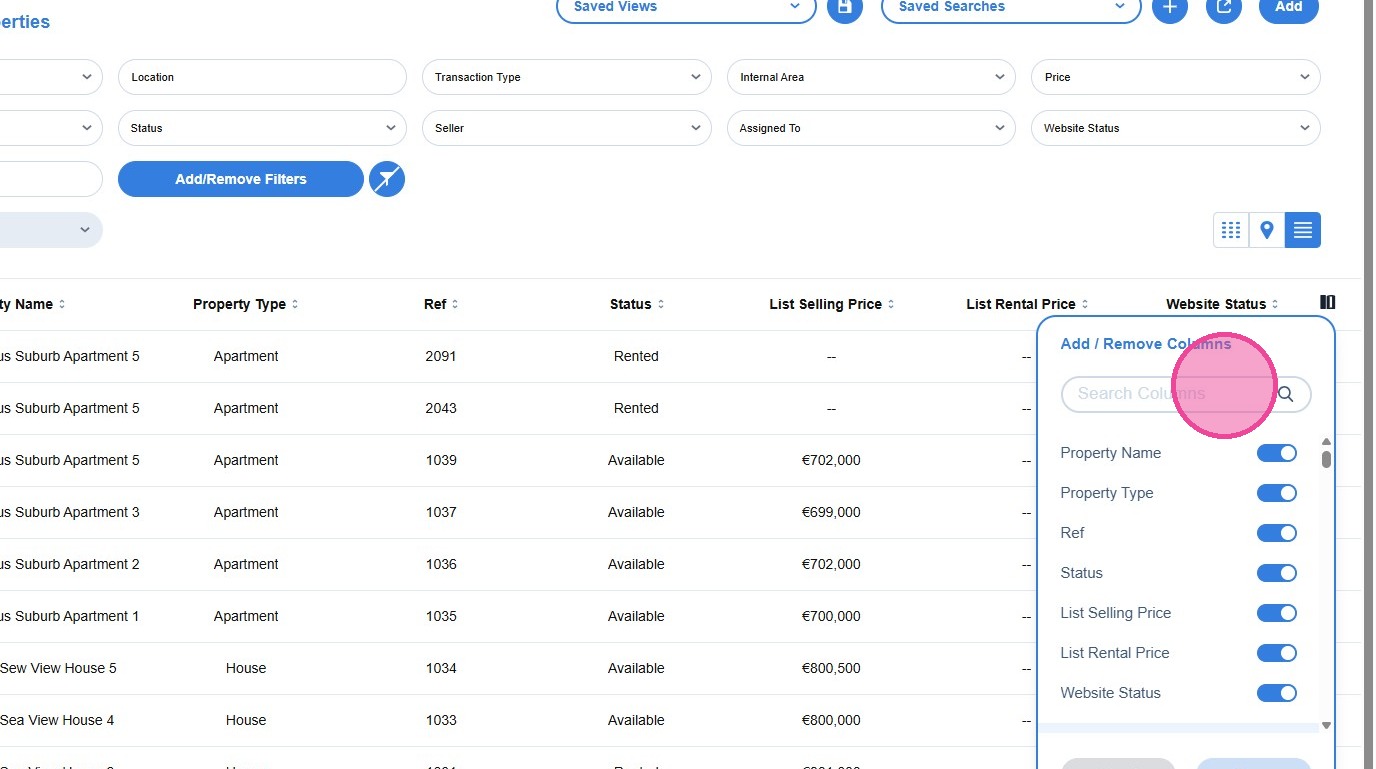Click the magnifier icon in Search Columns
The width and height of the screenshot is (1376, 769).
pyautogui.click(x=1286, y=394)
